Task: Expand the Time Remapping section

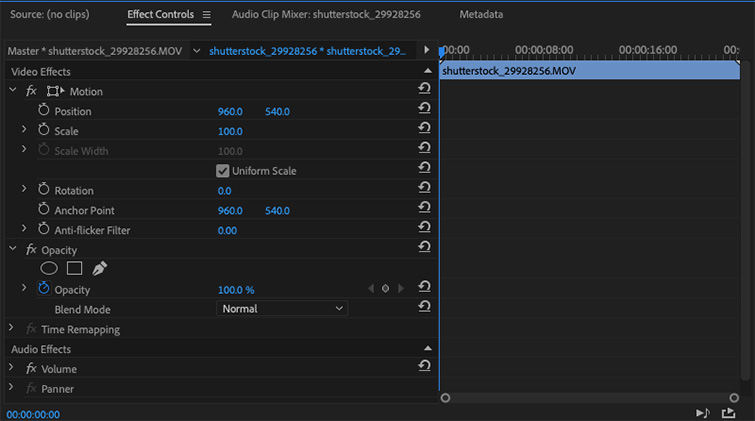Action: [11, 329]
